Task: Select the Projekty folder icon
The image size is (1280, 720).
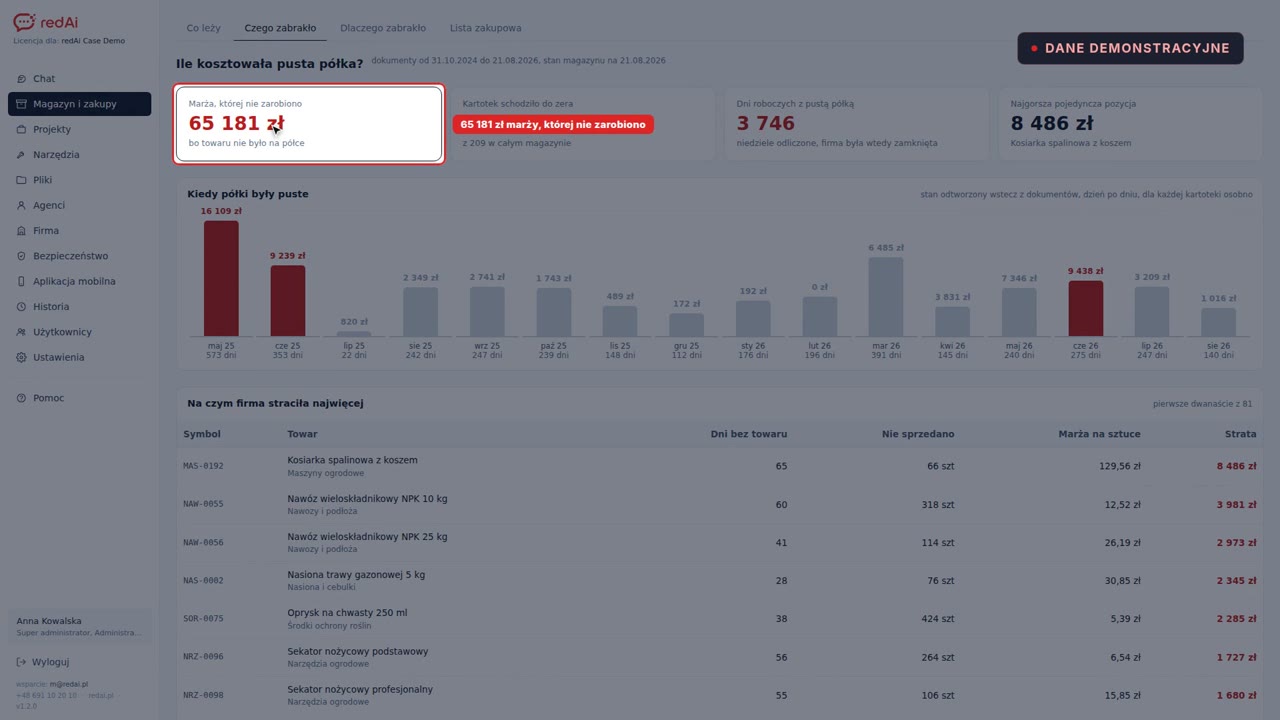Action: pos(22,129)
